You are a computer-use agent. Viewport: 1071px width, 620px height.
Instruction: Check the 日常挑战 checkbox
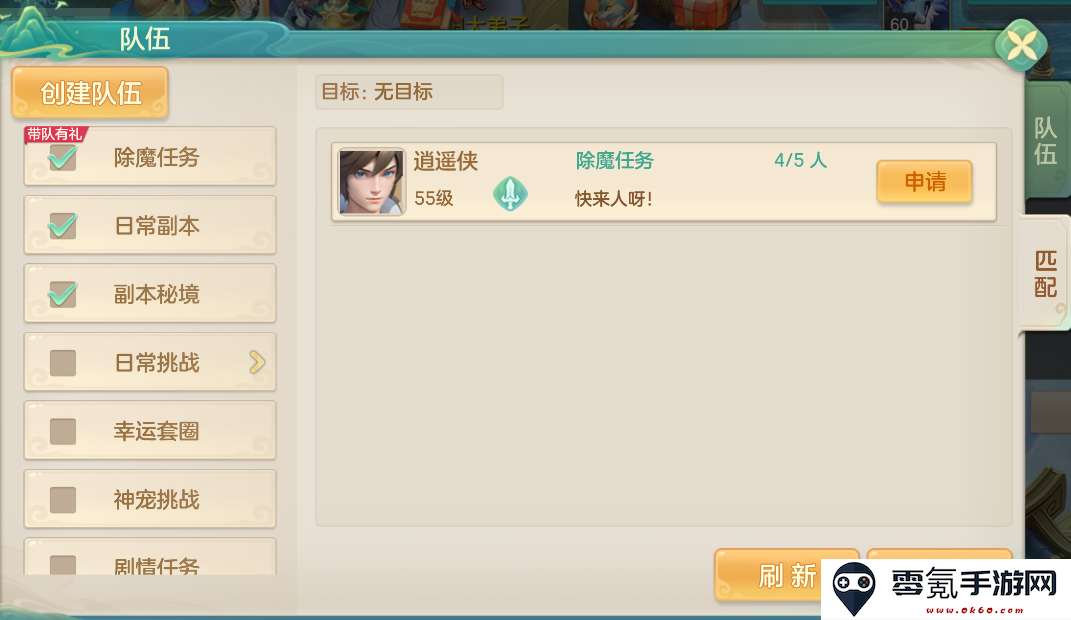pos(63,363)
